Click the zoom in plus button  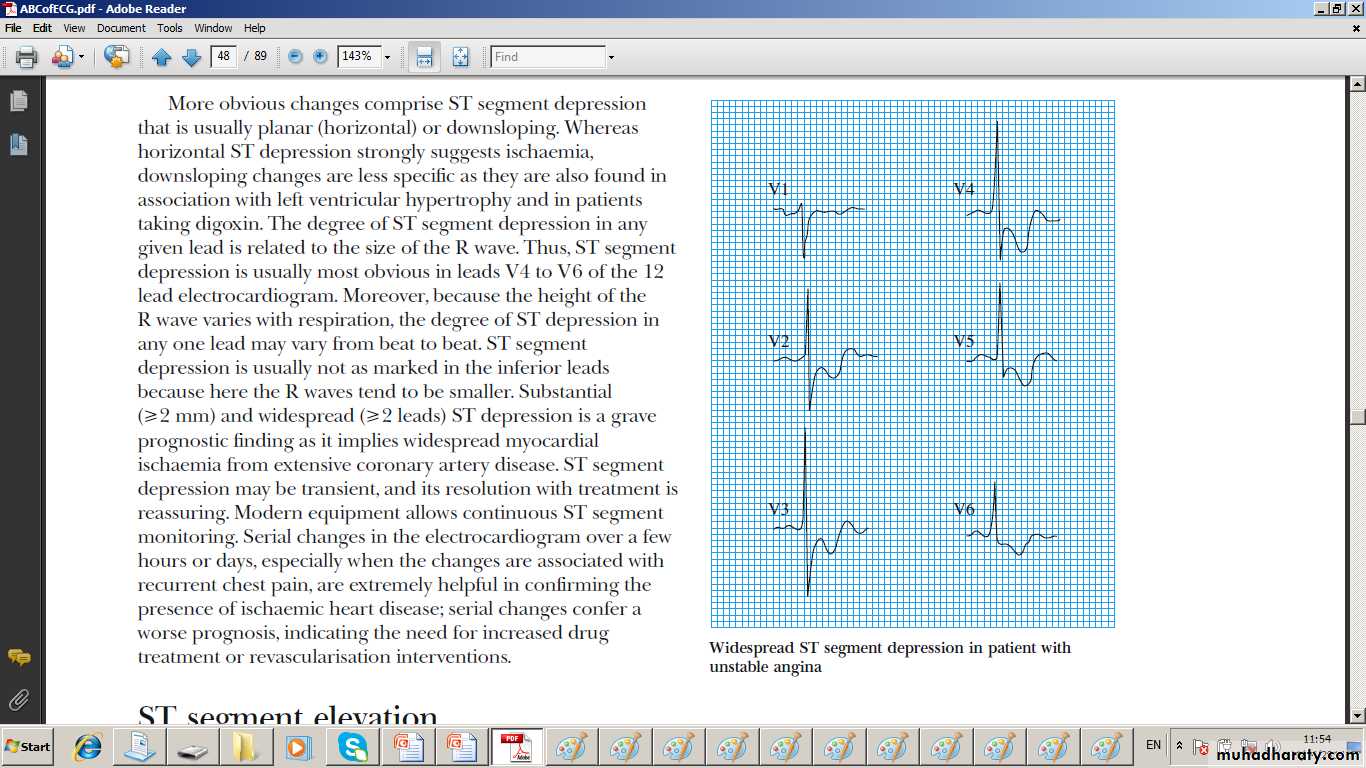tap(320, 57)
